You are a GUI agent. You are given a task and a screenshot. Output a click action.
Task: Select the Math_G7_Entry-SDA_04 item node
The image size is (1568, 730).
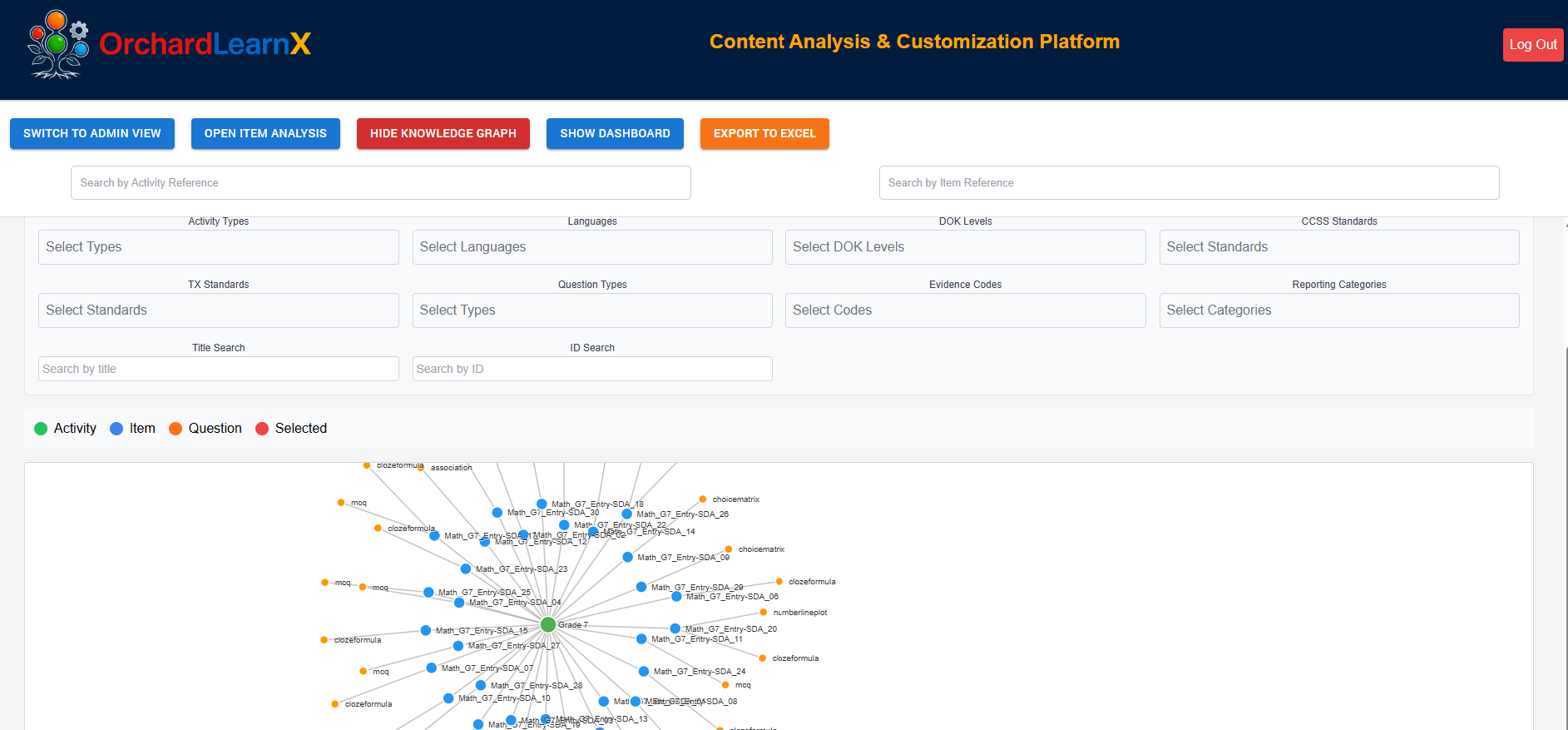pyautogui.click(x=459, y=603)
